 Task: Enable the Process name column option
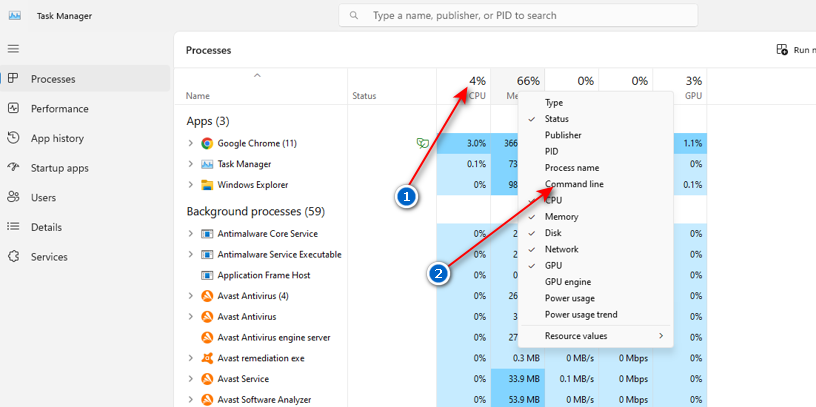(x=595, y=168)
